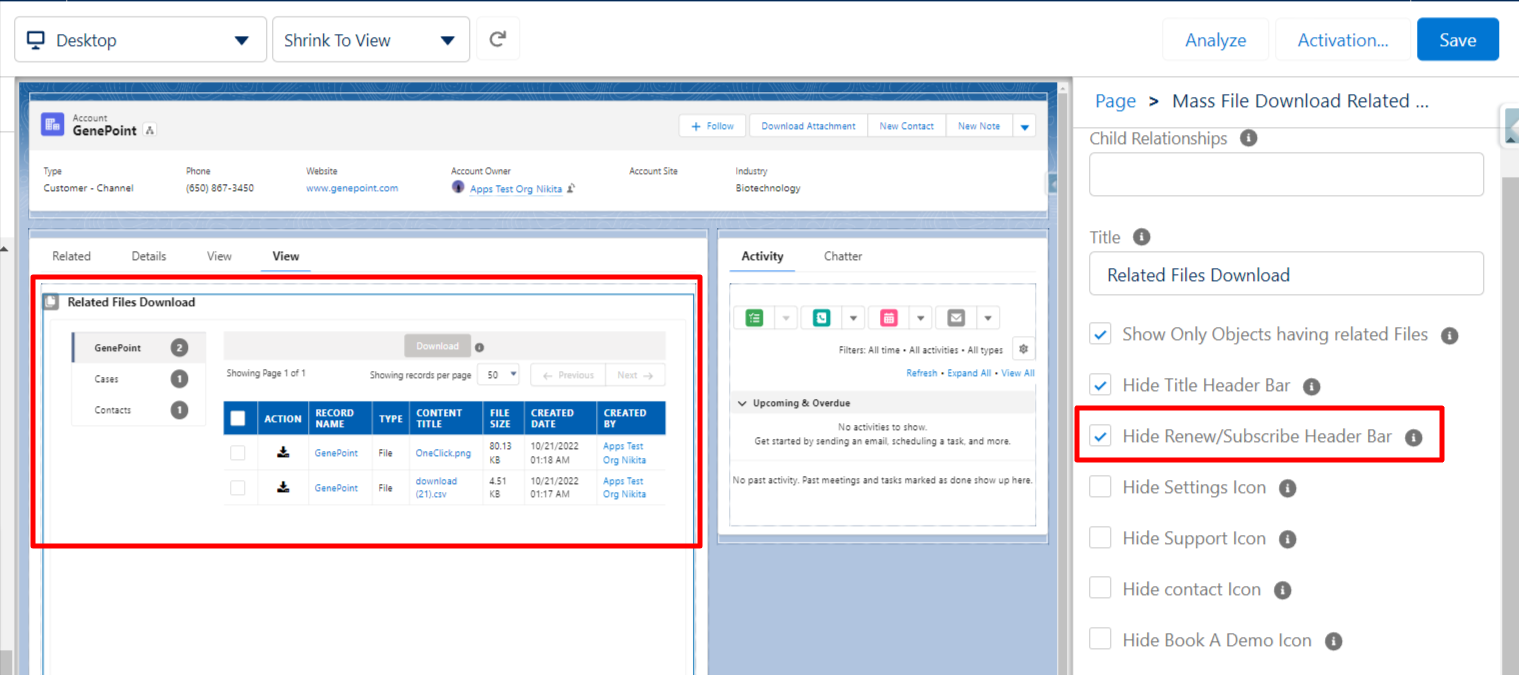Screen dimensions: 1519x675
Task: Click the Follow button on the account
Action: point(713,126)
